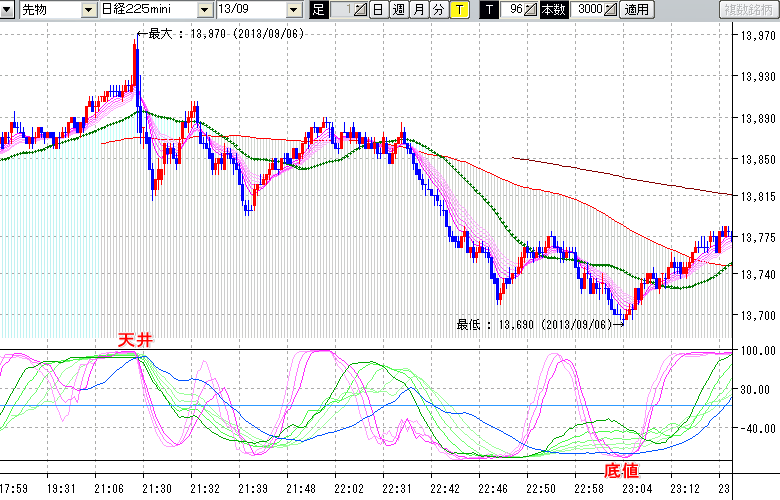Image resolution: width=780 pixels, height=500 pixels.
Task: Click the 複数銘柄 multiple symbols button
Action: pyautogui.click(x=747, y=10)
